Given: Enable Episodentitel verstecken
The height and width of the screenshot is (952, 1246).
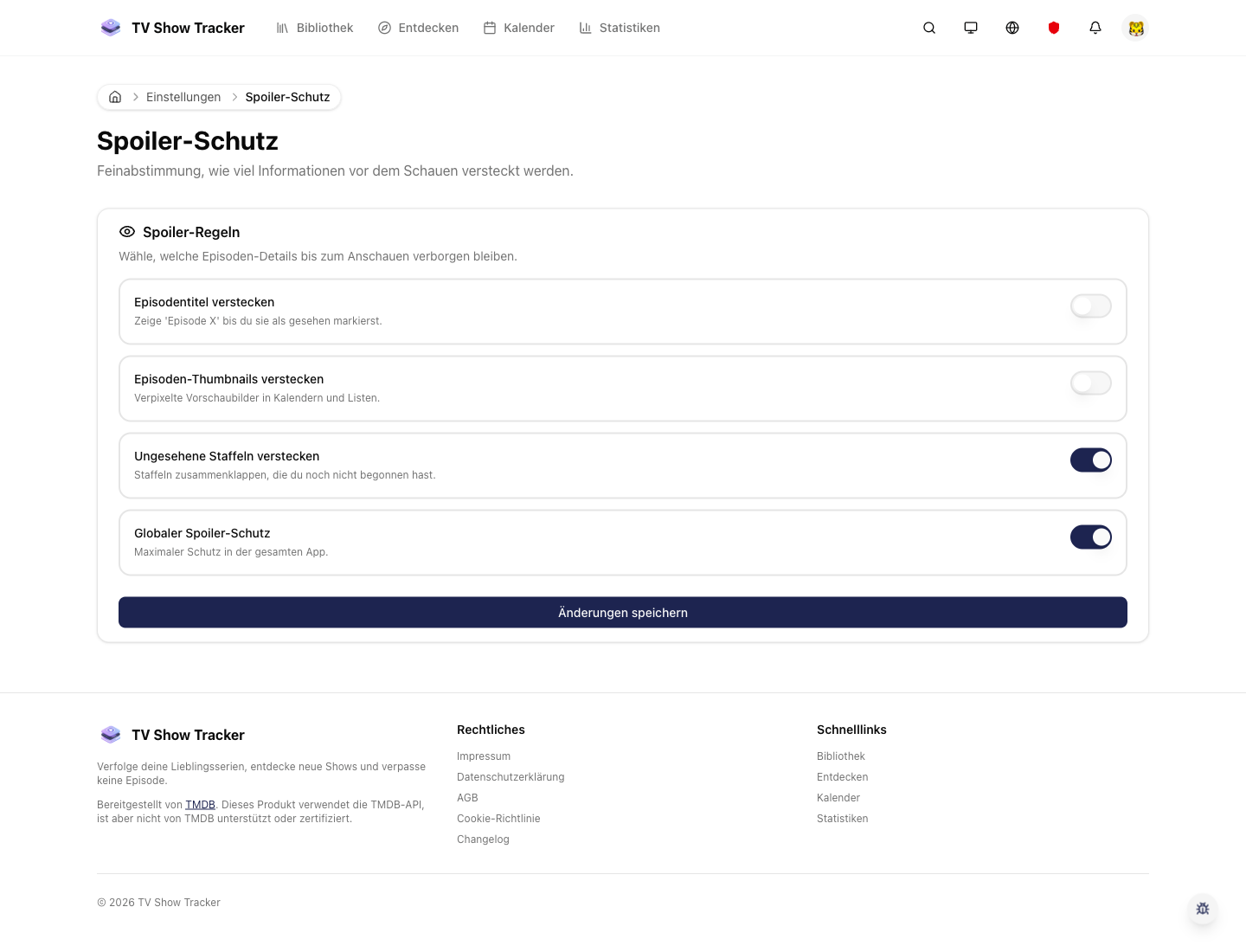Looking at the screenshot, I should (1091, 306).
